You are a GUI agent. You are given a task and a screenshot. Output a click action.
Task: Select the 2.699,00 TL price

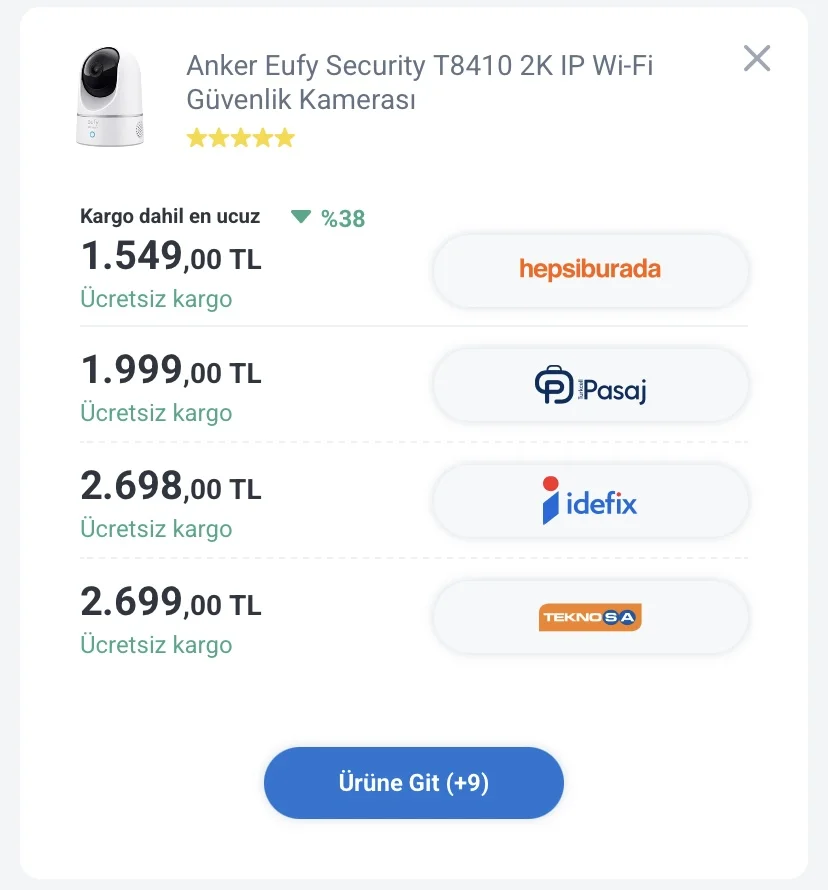pos(170,603)
